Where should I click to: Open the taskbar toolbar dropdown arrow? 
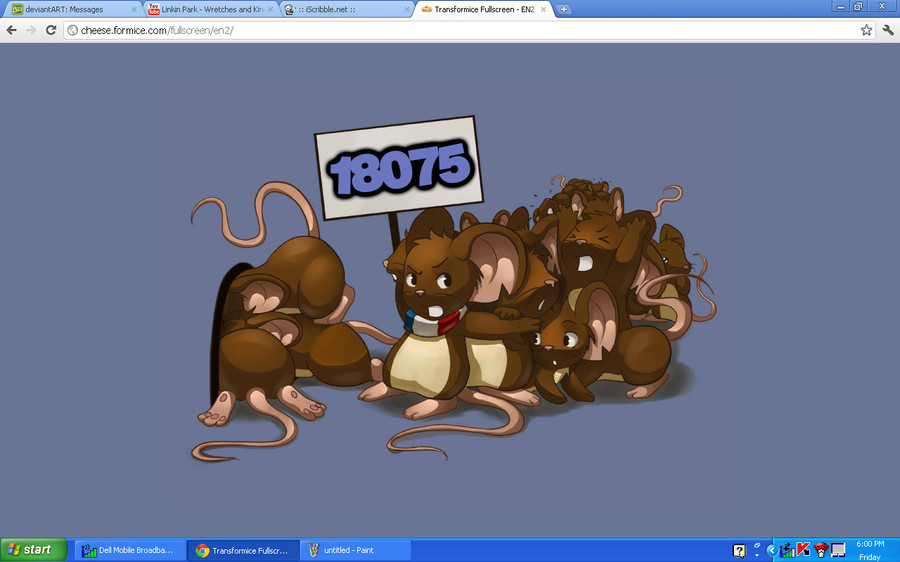click(757, 555)
